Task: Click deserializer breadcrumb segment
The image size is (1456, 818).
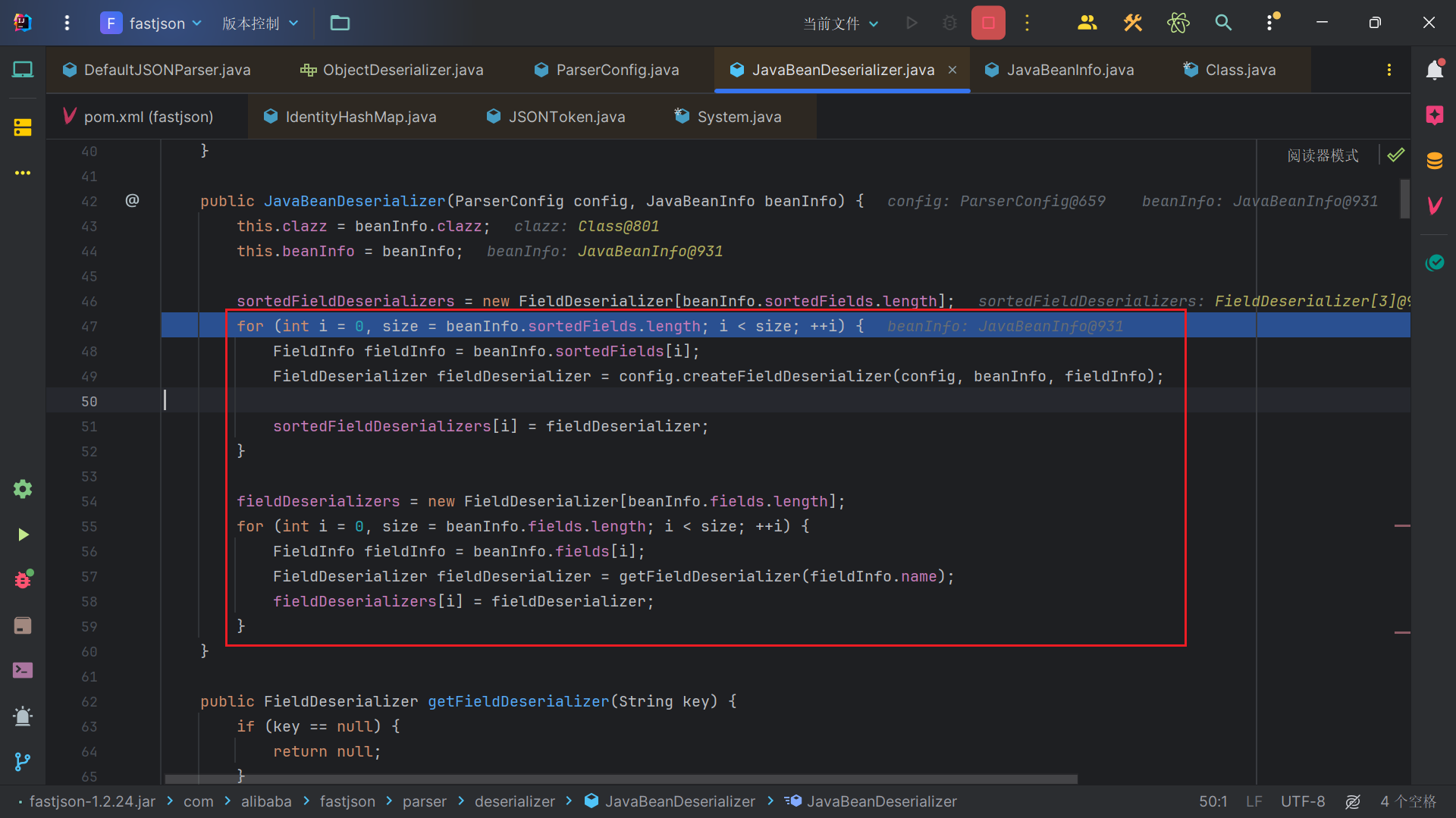Action: [515, 801]
